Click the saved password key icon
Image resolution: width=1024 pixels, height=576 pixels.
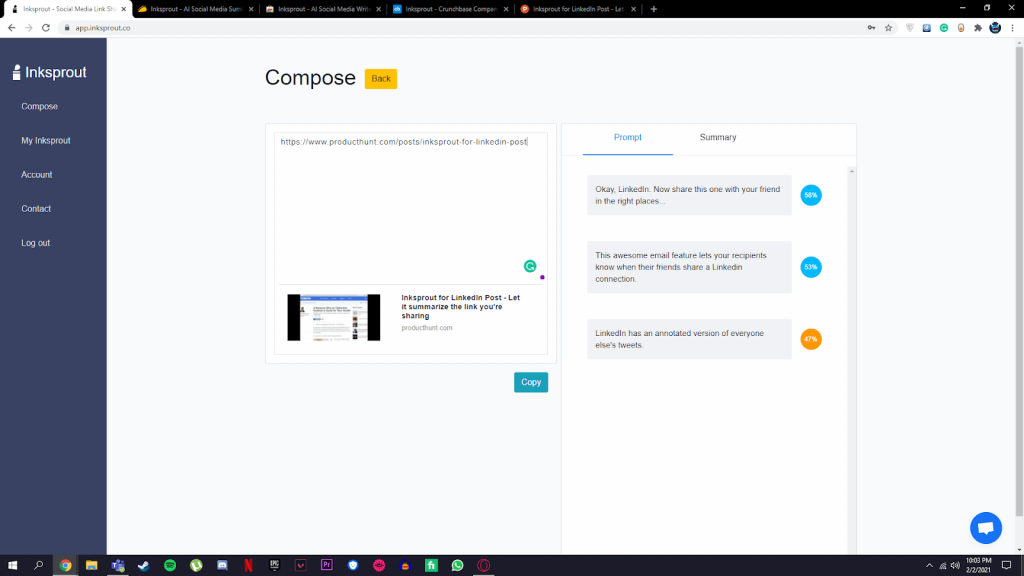pyautogui.click(x=871, y=28)
